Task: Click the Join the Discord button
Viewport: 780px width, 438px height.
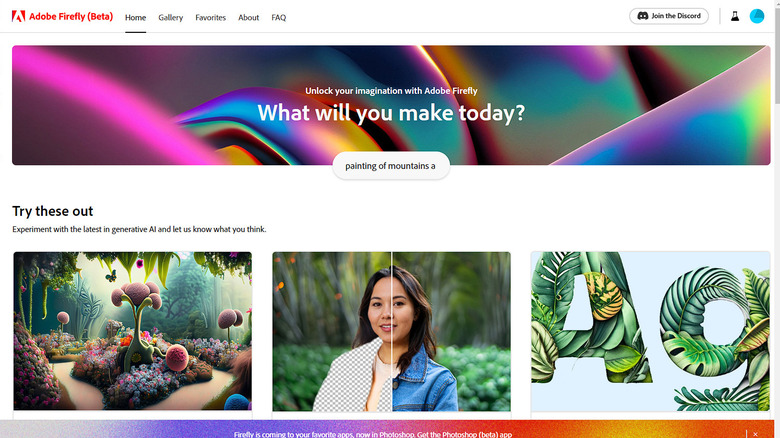Action: [x=669, y=16]
